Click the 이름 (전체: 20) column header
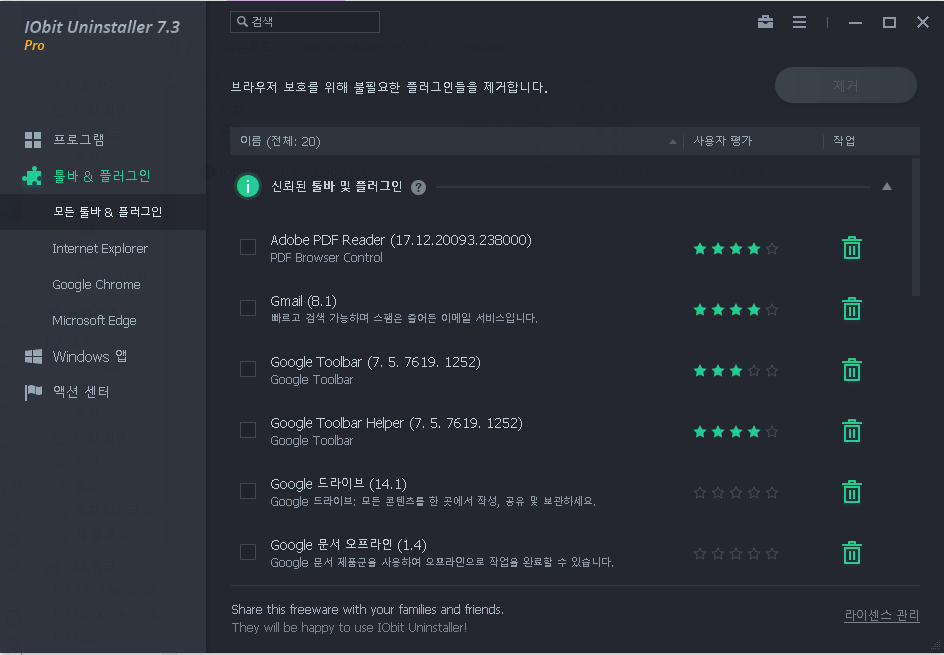The width and height of the screenshot is (944, 655). click(280, 141)
